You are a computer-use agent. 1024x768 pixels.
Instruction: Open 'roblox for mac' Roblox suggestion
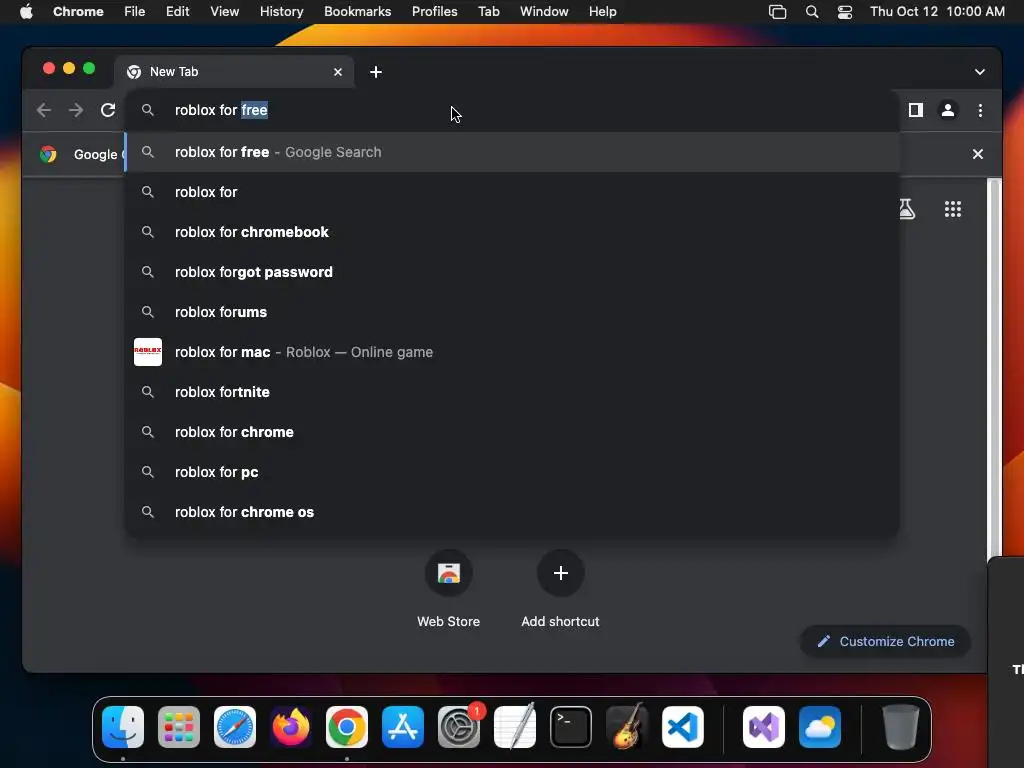tap(512, 352)
